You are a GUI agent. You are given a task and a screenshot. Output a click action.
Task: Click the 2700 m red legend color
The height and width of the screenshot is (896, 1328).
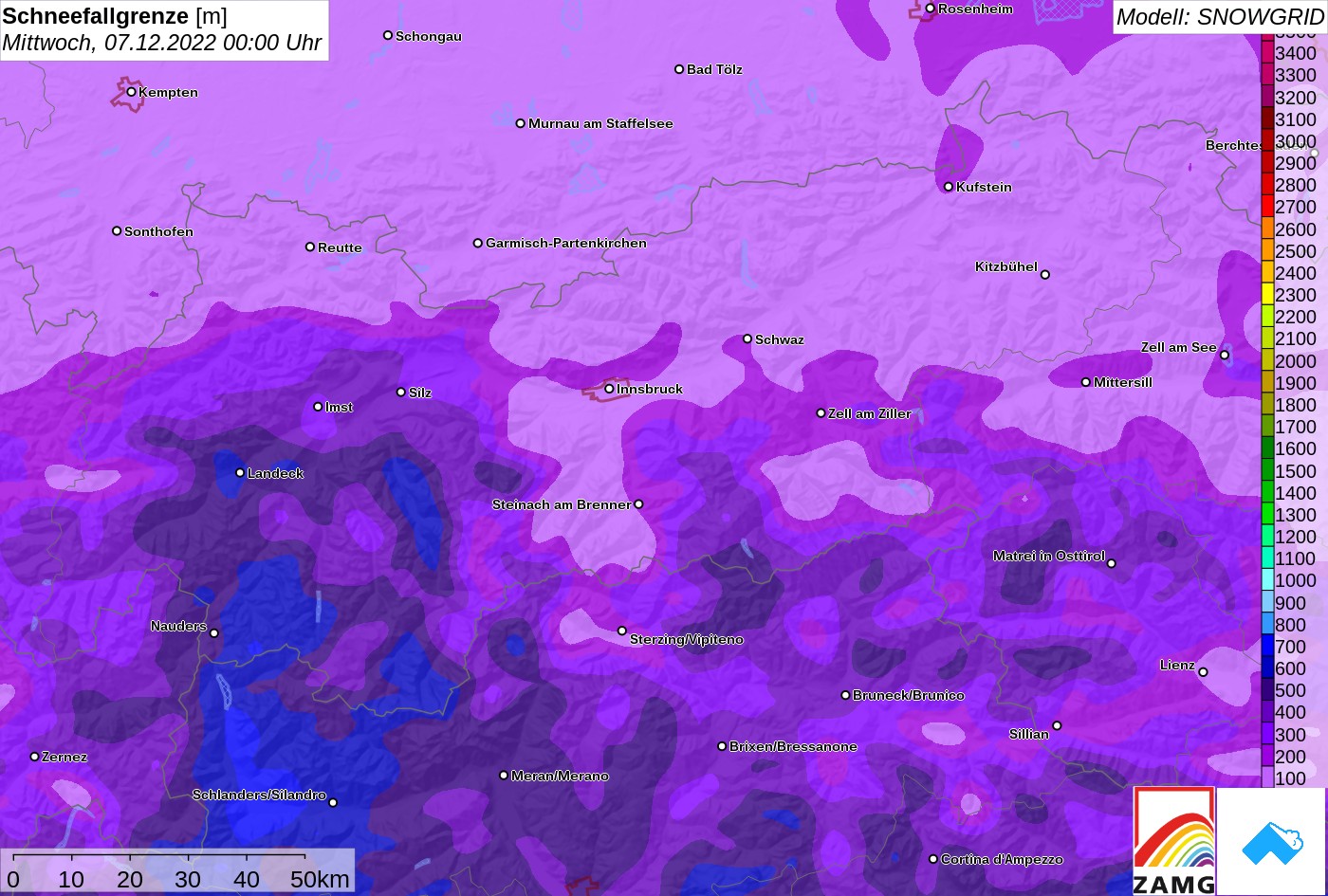click(x=1267, y=206)
